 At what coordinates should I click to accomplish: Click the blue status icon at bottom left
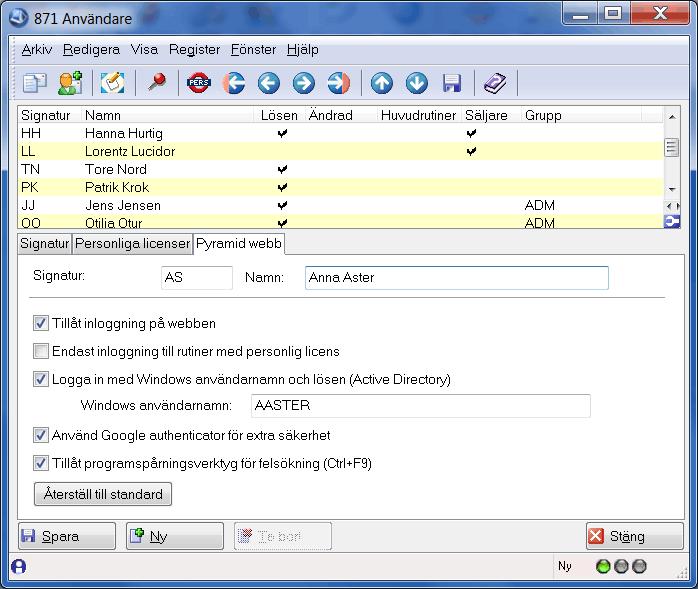18,566
